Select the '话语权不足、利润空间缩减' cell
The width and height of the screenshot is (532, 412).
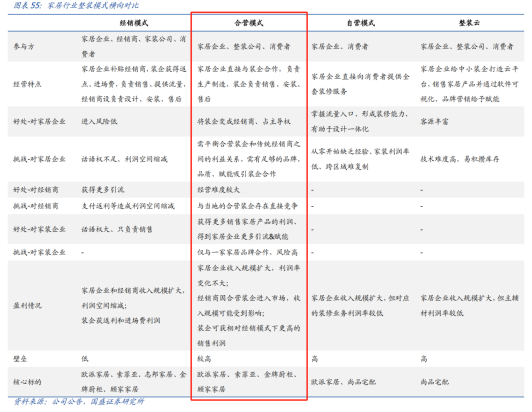point(124,159)
